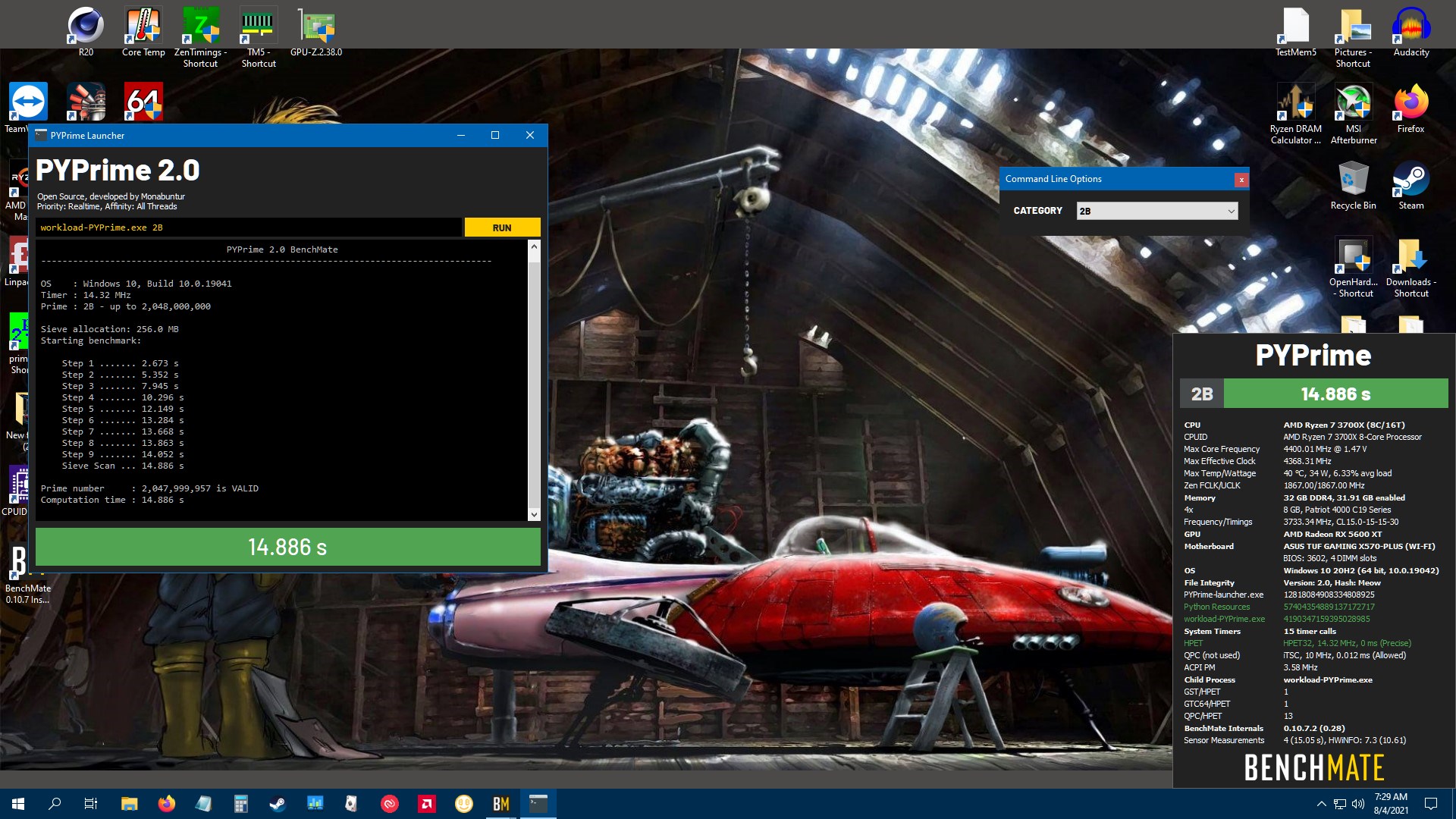Click the 'Step 5 ....... 12.149 s' line
The image size is (1456, 819).
coord(123,409)
